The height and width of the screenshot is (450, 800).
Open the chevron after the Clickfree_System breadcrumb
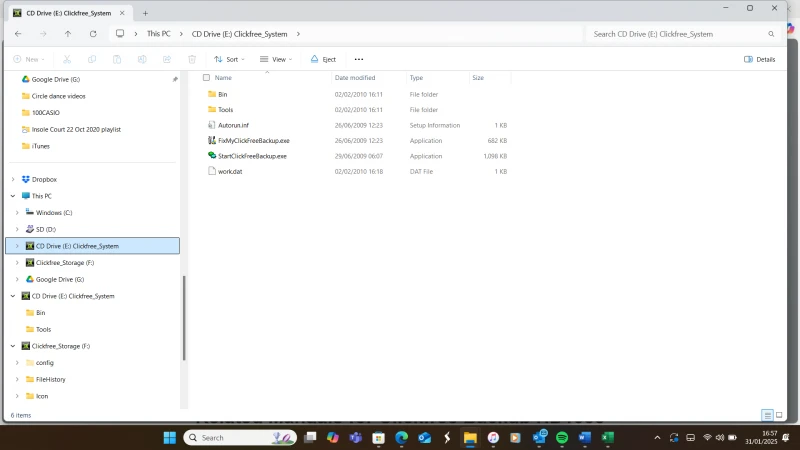tap(298, 34)
